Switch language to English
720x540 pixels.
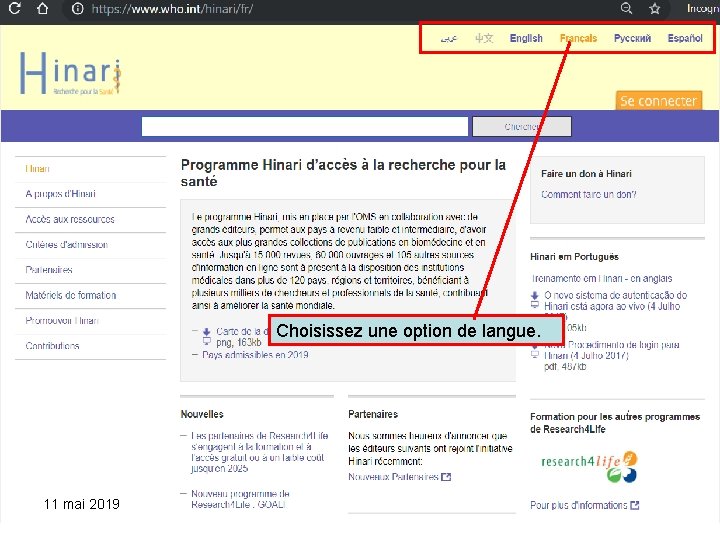(x=526, y=38)
